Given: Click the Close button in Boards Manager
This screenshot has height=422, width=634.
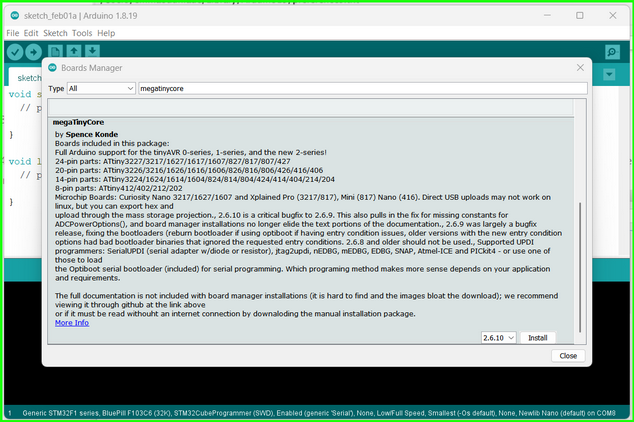Looking at the screenshot, I should tap(567, 356).
